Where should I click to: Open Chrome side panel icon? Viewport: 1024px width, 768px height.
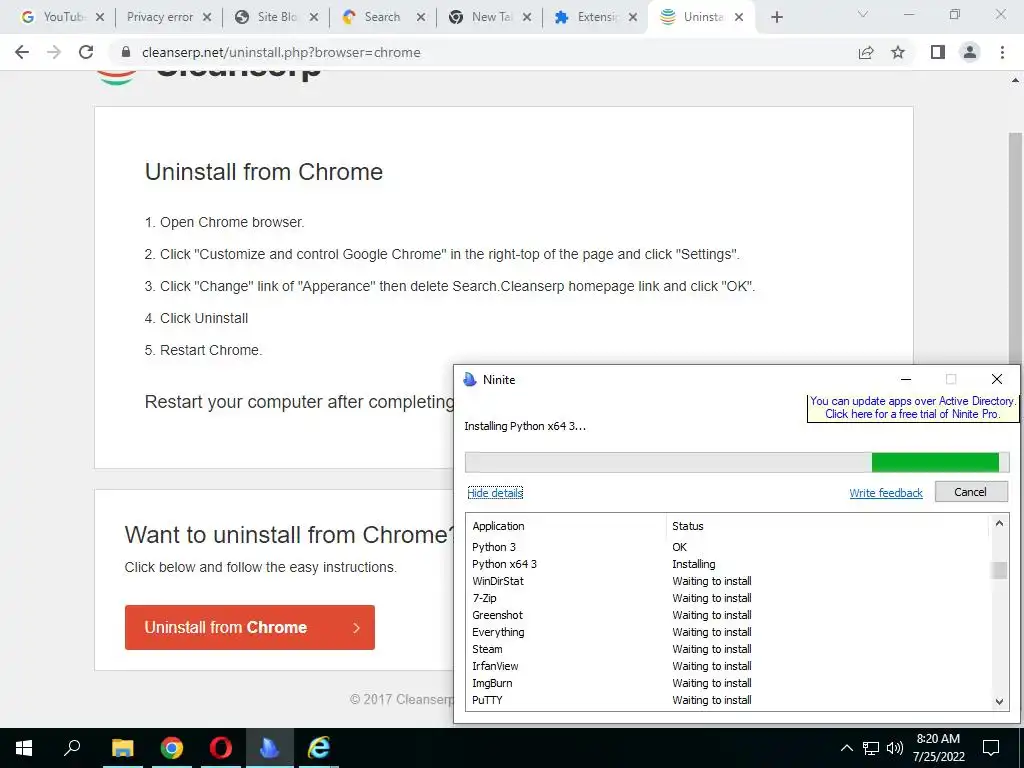click(x=938, y=52)
